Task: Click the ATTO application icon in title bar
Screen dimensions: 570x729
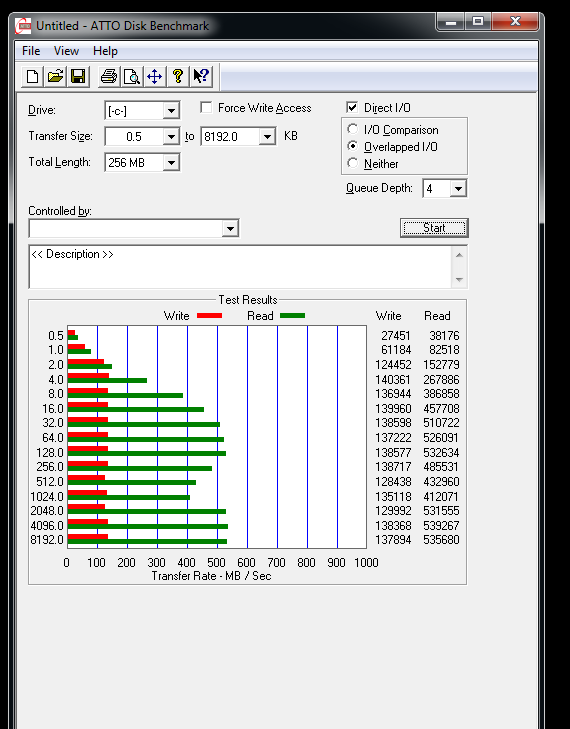Action: pyautogui.click(x=23, y=26)
